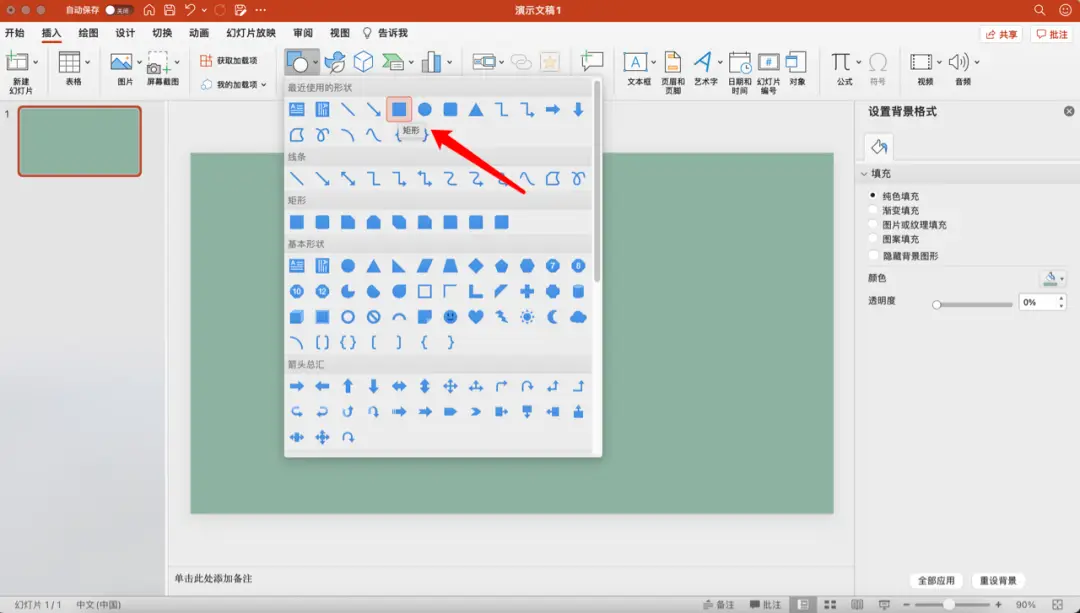This screenshot has width=1080, height=613.
Task: Click the Comments (批注) button top right
Action: (1052, 34)
